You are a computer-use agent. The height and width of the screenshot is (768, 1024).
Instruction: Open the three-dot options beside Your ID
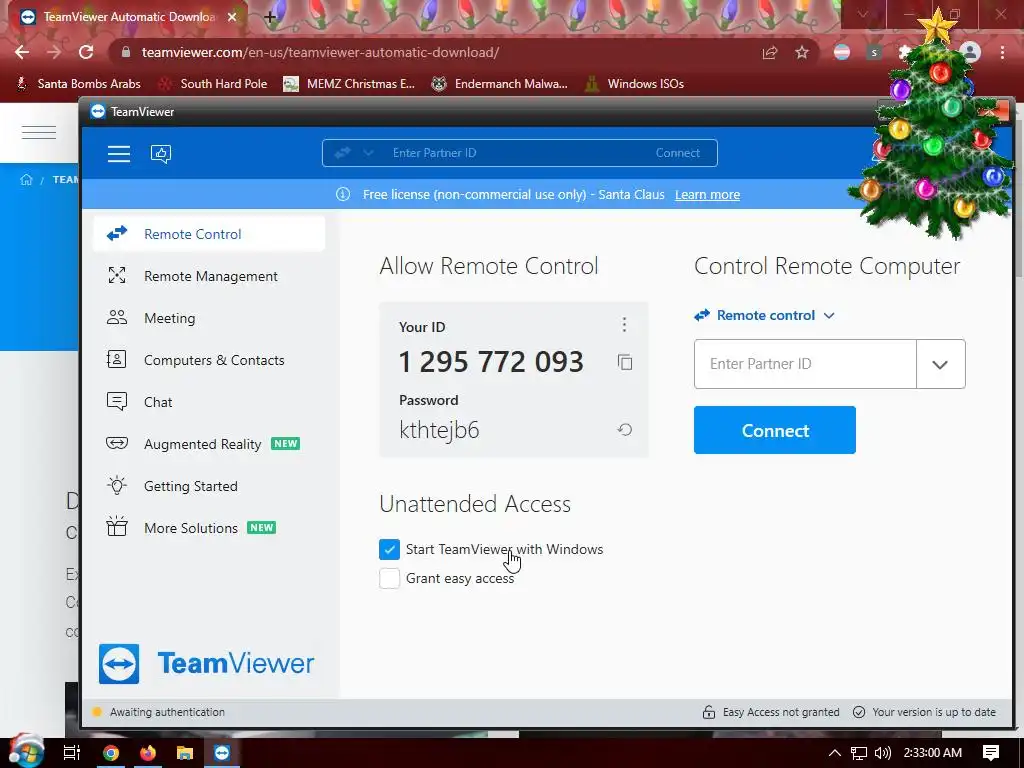click(x=624, y=325)
